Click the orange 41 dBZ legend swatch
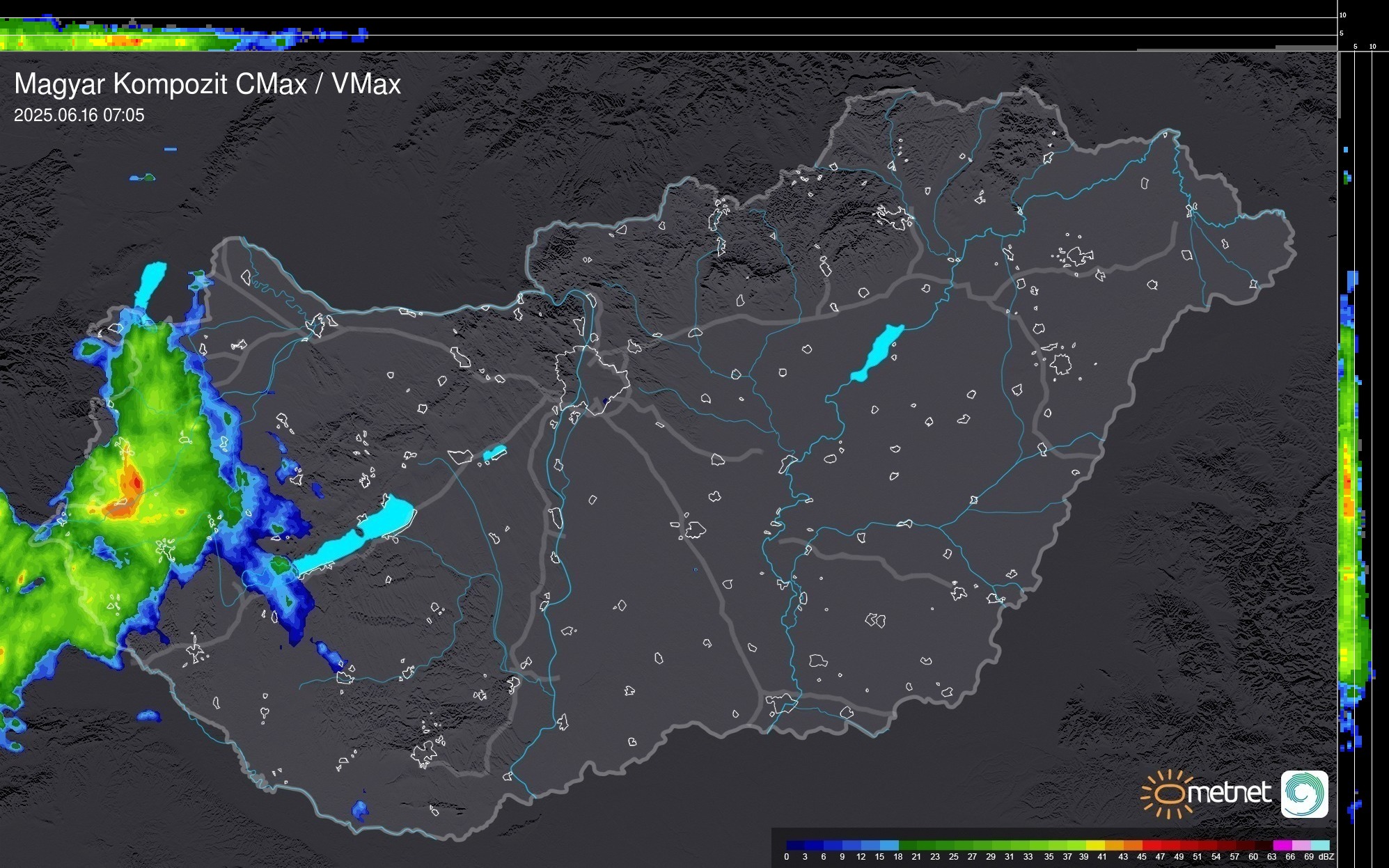The width and height of the screenshot is (1389, 868). point(1113,845)
